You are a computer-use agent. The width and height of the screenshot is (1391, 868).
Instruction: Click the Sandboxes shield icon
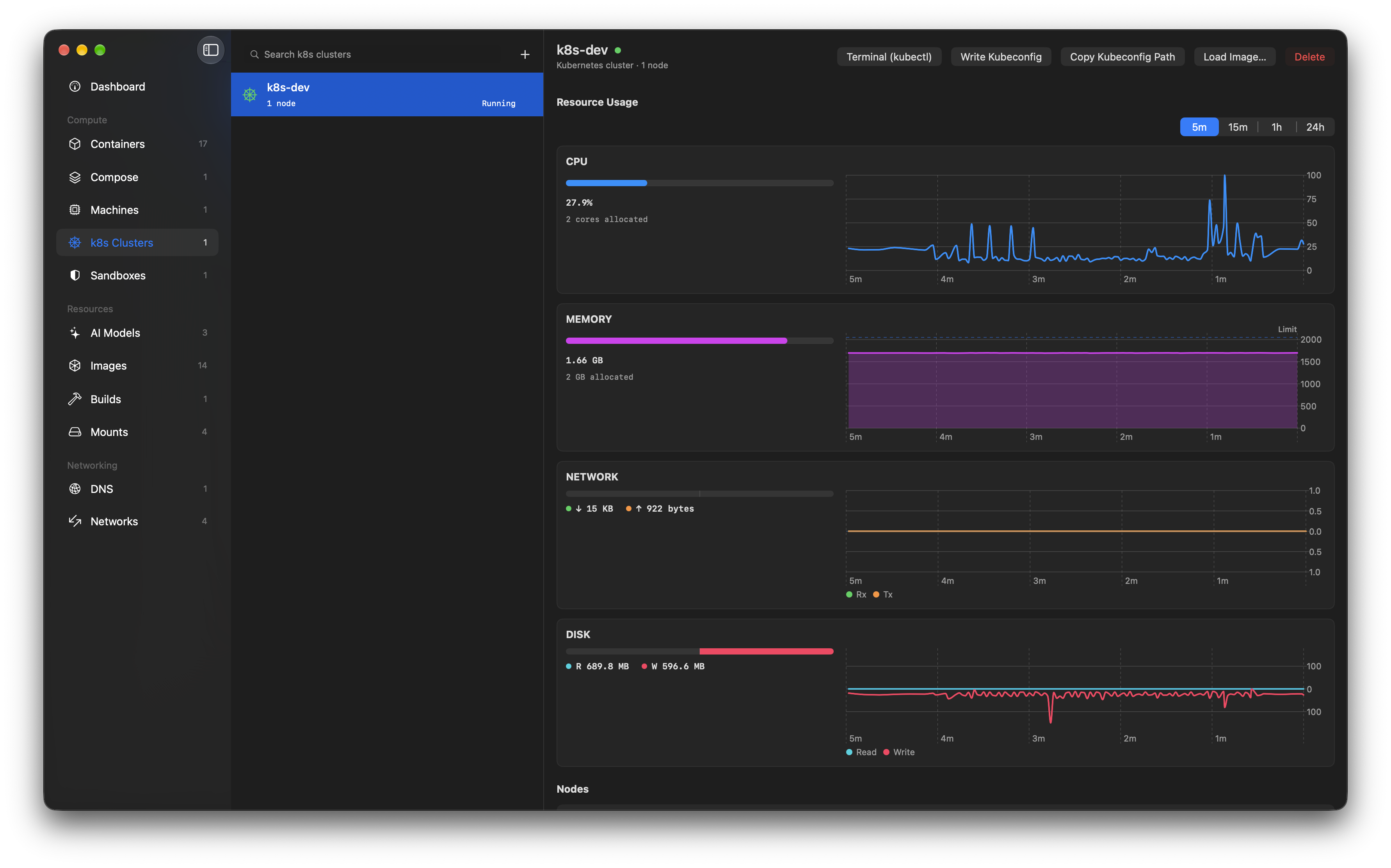[75, 276]
